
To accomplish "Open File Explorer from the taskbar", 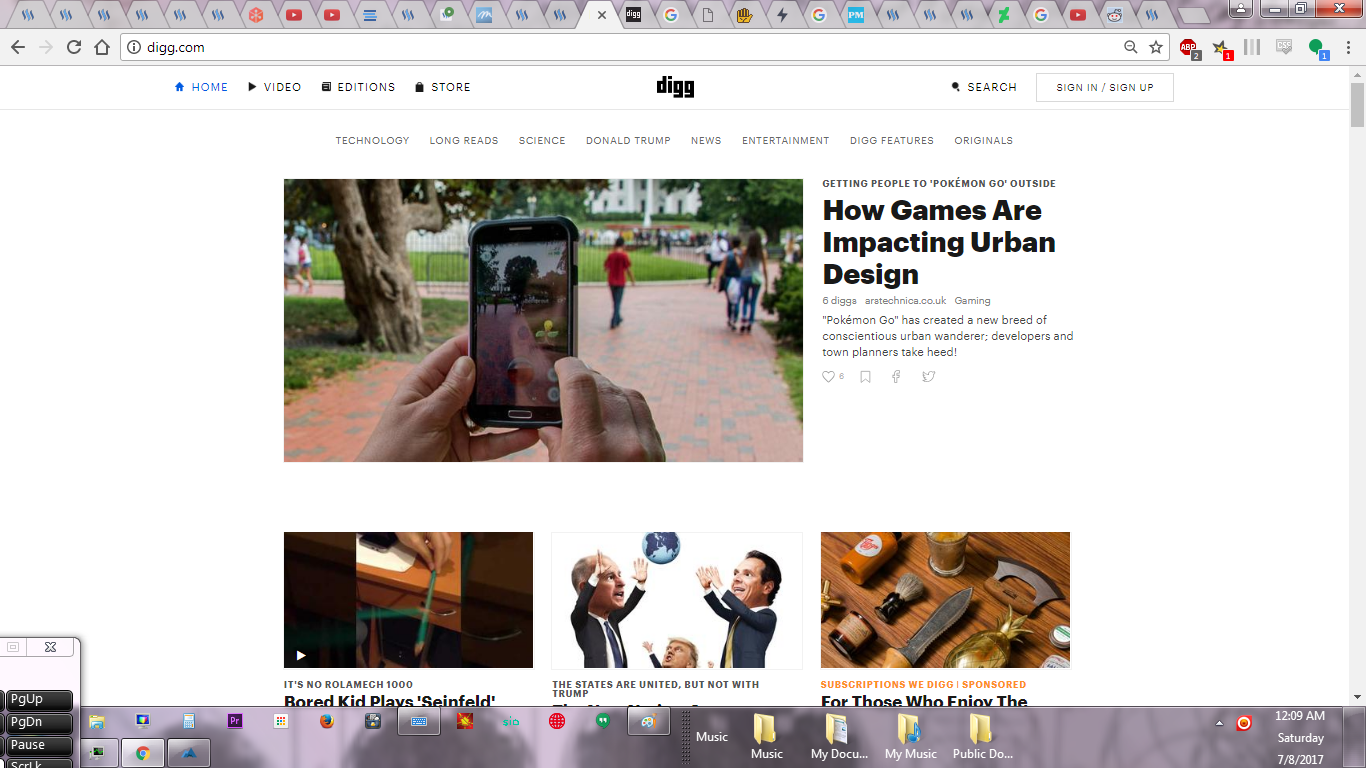I will click(x=97, y=721).
